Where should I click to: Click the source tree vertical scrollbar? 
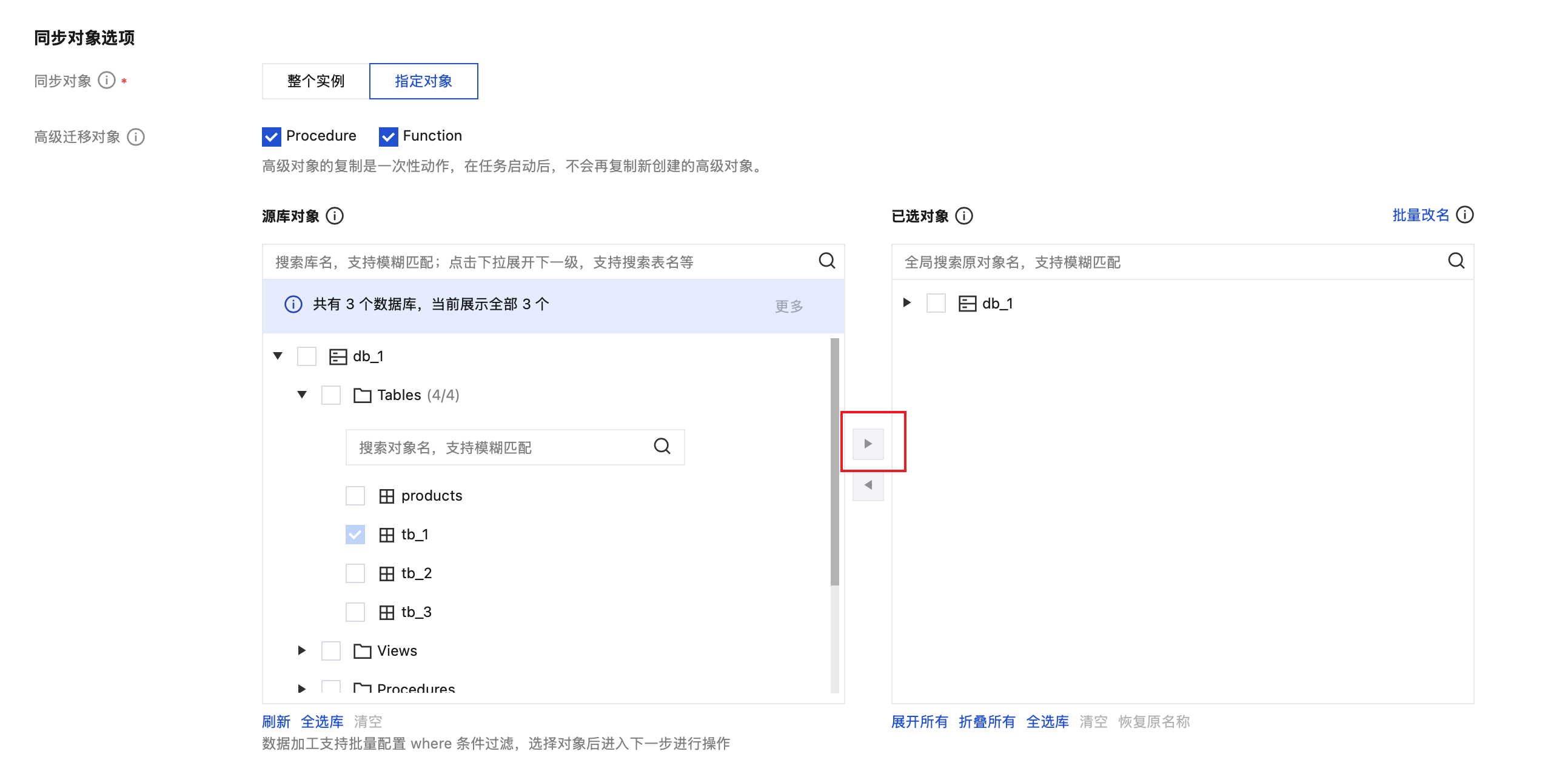(834, 462)
